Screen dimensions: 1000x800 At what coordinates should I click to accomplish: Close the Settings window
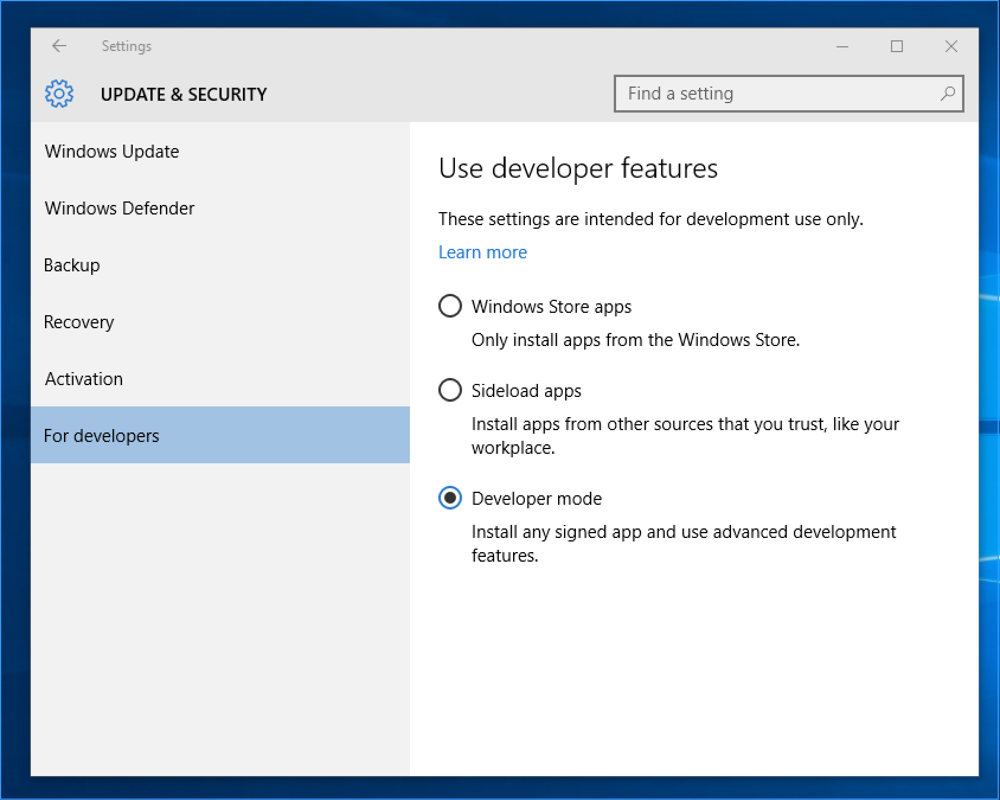point(951,47)
